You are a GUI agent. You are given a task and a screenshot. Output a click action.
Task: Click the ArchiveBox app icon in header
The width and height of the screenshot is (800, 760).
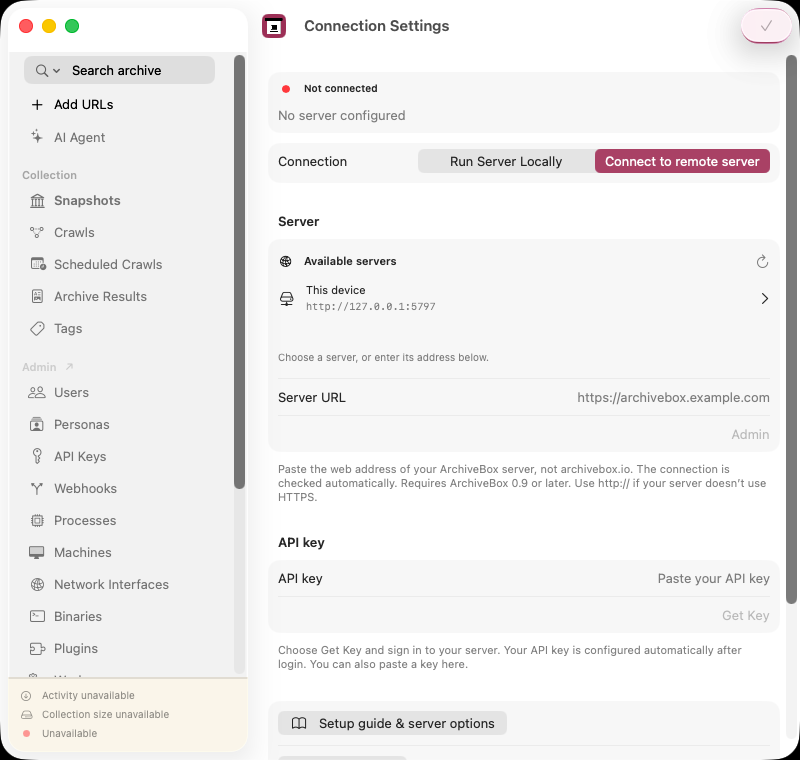tap(274, 26)
